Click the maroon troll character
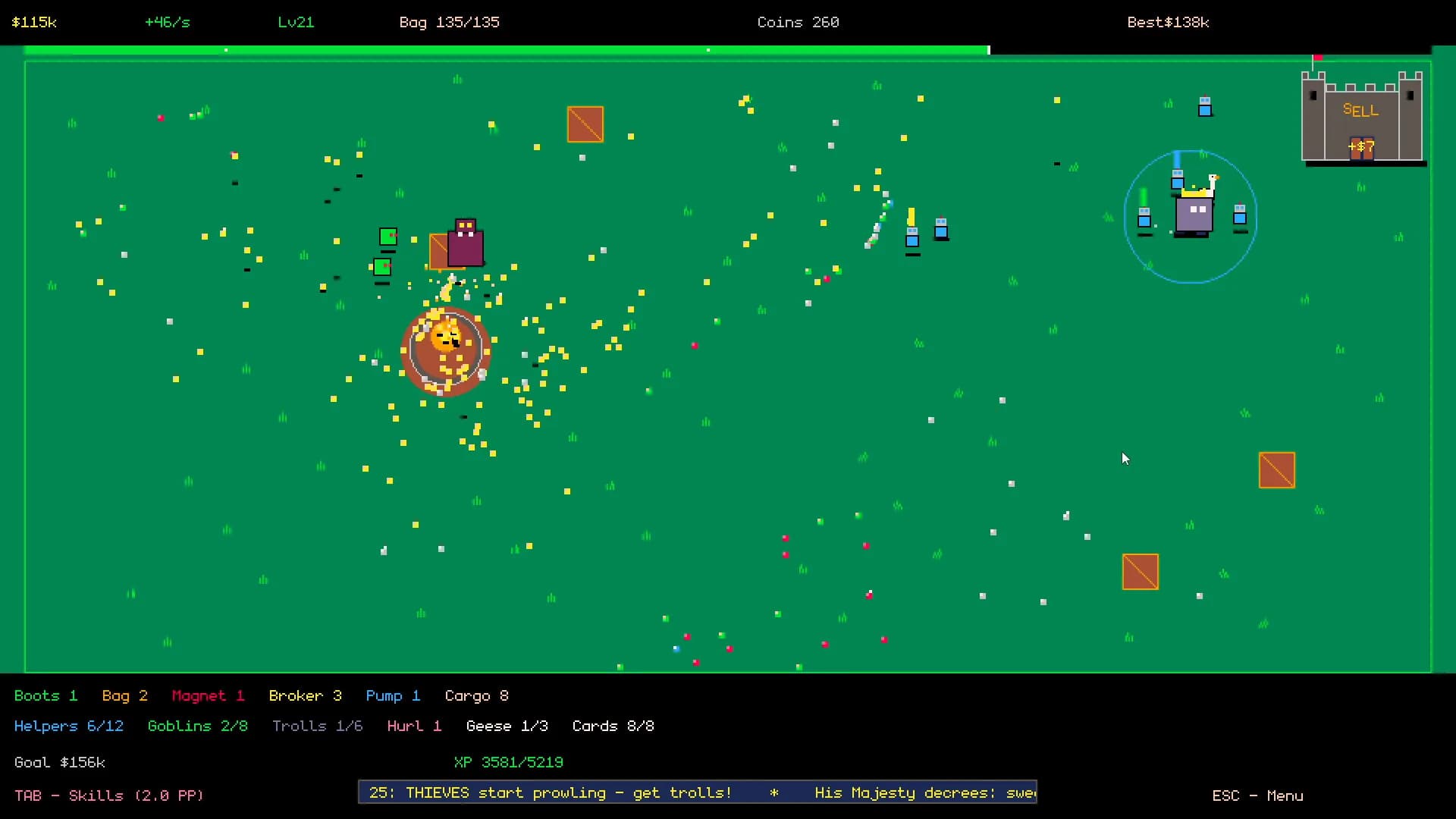 pos(465,243)
